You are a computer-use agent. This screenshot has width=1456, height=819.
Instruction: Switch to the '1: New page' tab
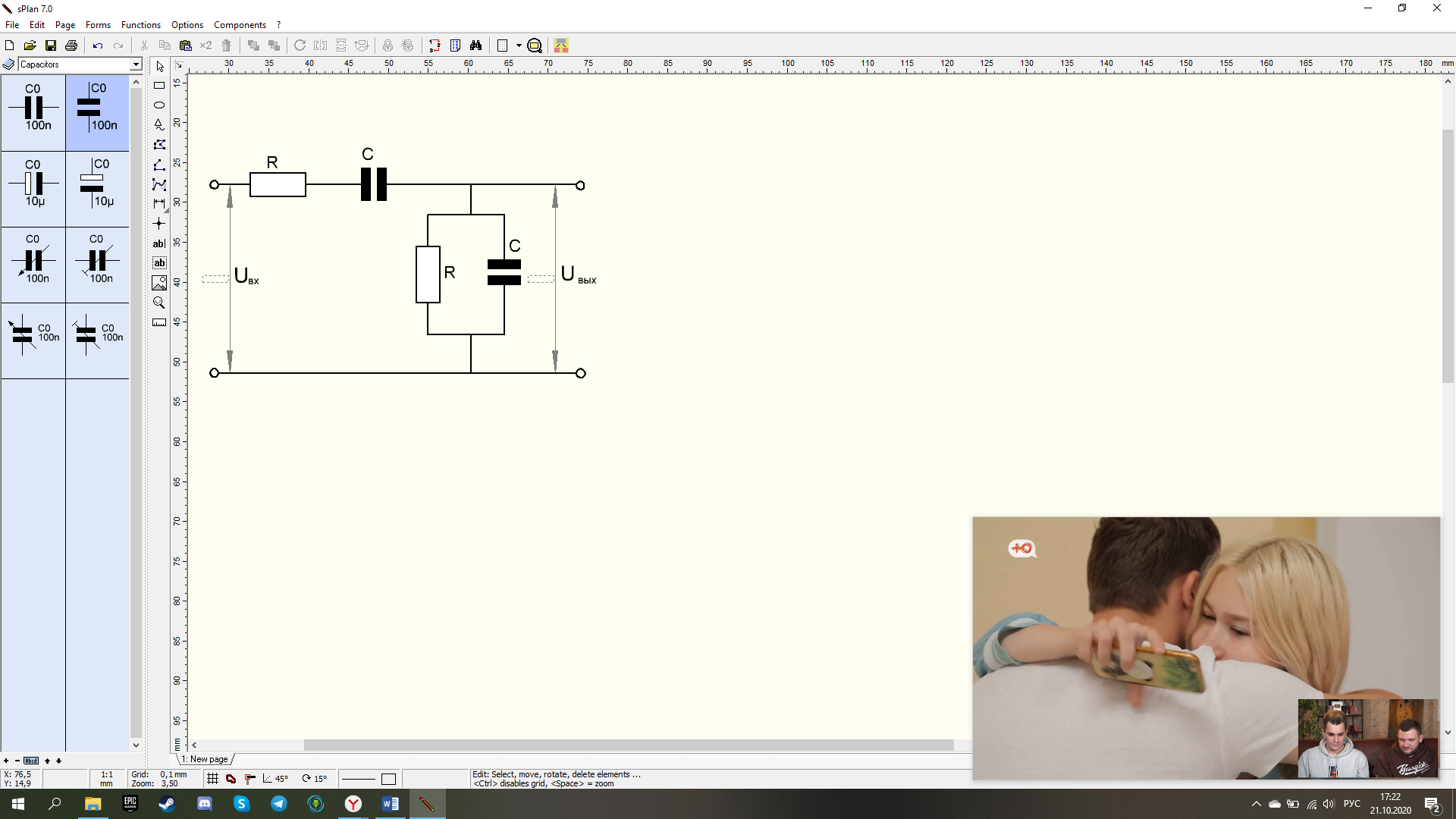[x=206, y=759]
